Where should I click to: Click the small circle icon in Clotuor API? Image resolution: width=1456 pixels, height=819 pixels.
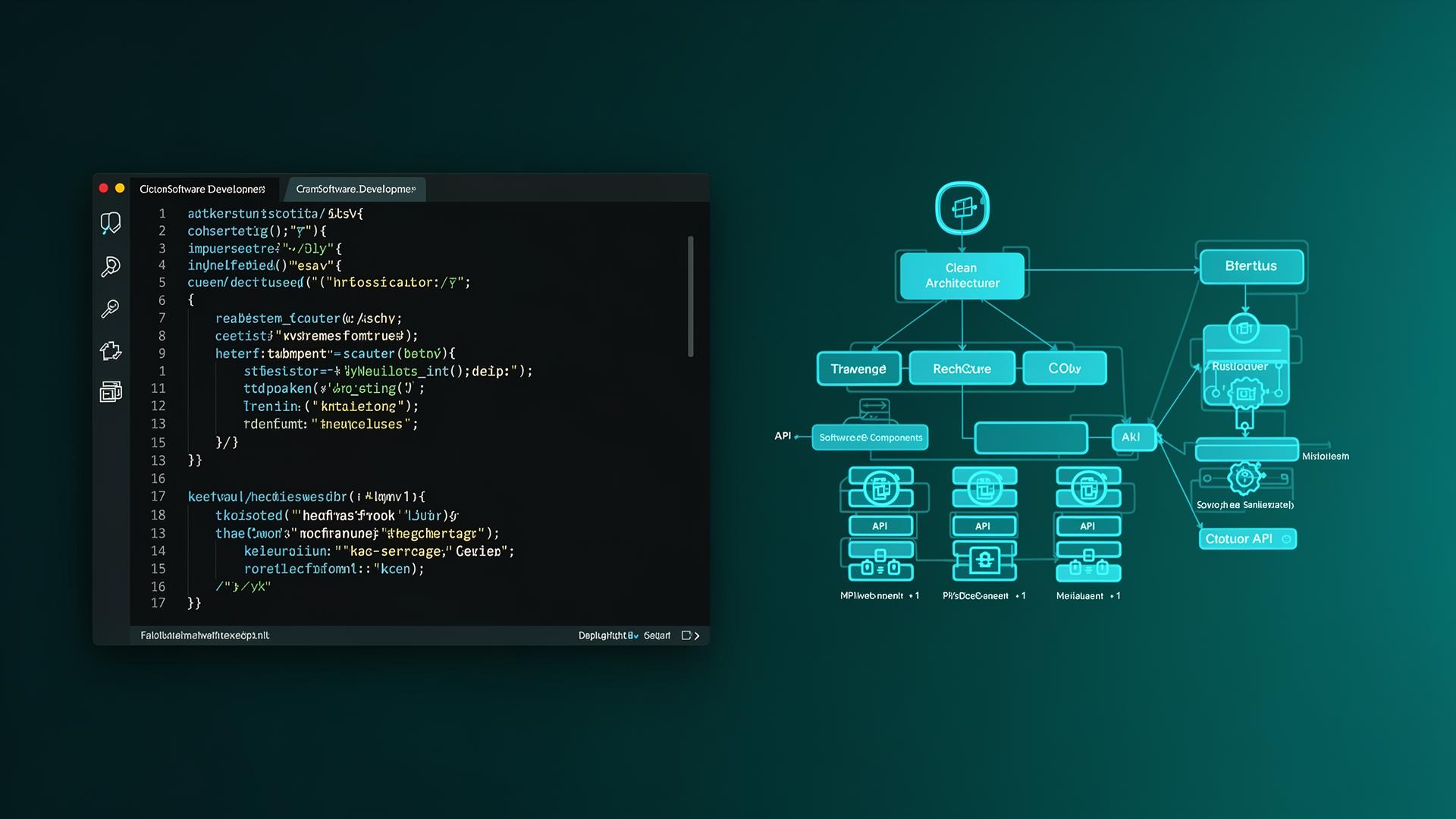[x=1286, y=539]
